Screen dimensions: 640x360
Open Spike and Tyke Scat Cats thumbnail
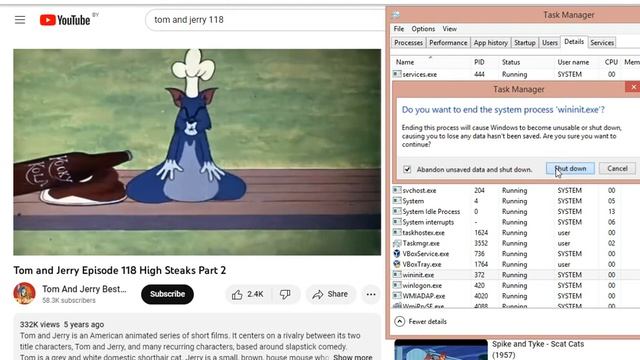click(x=441, y=350)
